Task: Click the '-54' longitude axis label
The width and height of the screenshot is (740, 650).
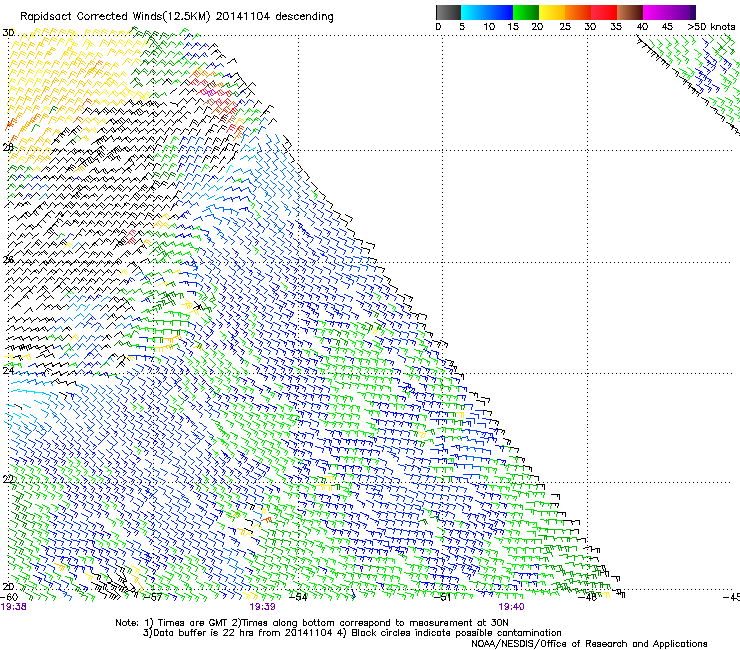Action: click(298, 597)
